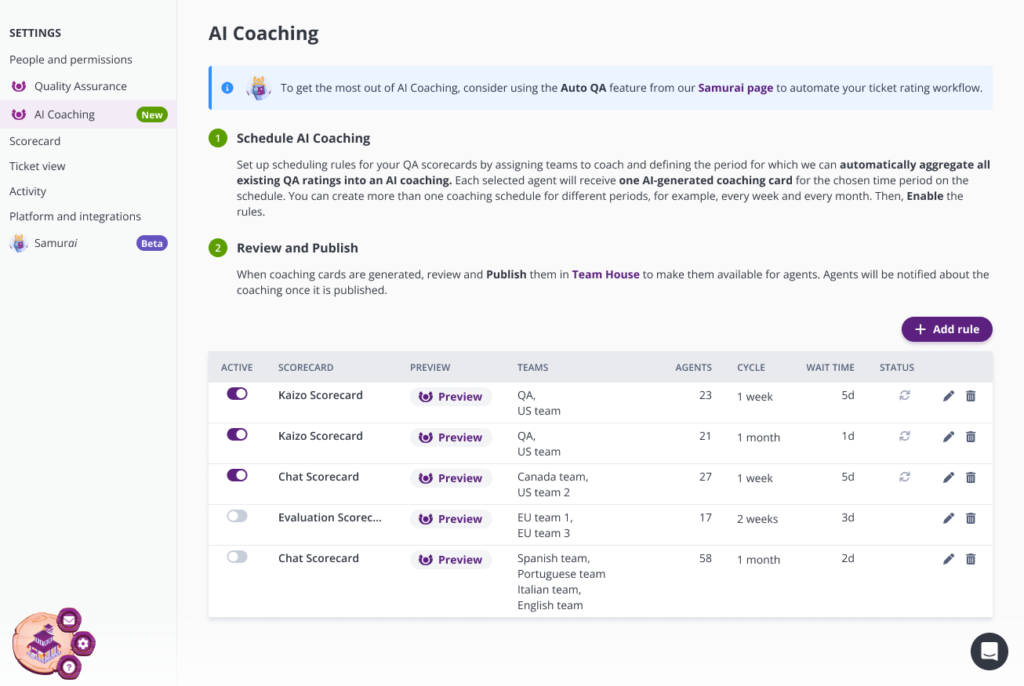Image resolution: width=1024 pixels, height=686 pixels.
Task: Open the ACTIVE column header
Action: (237, 367)
